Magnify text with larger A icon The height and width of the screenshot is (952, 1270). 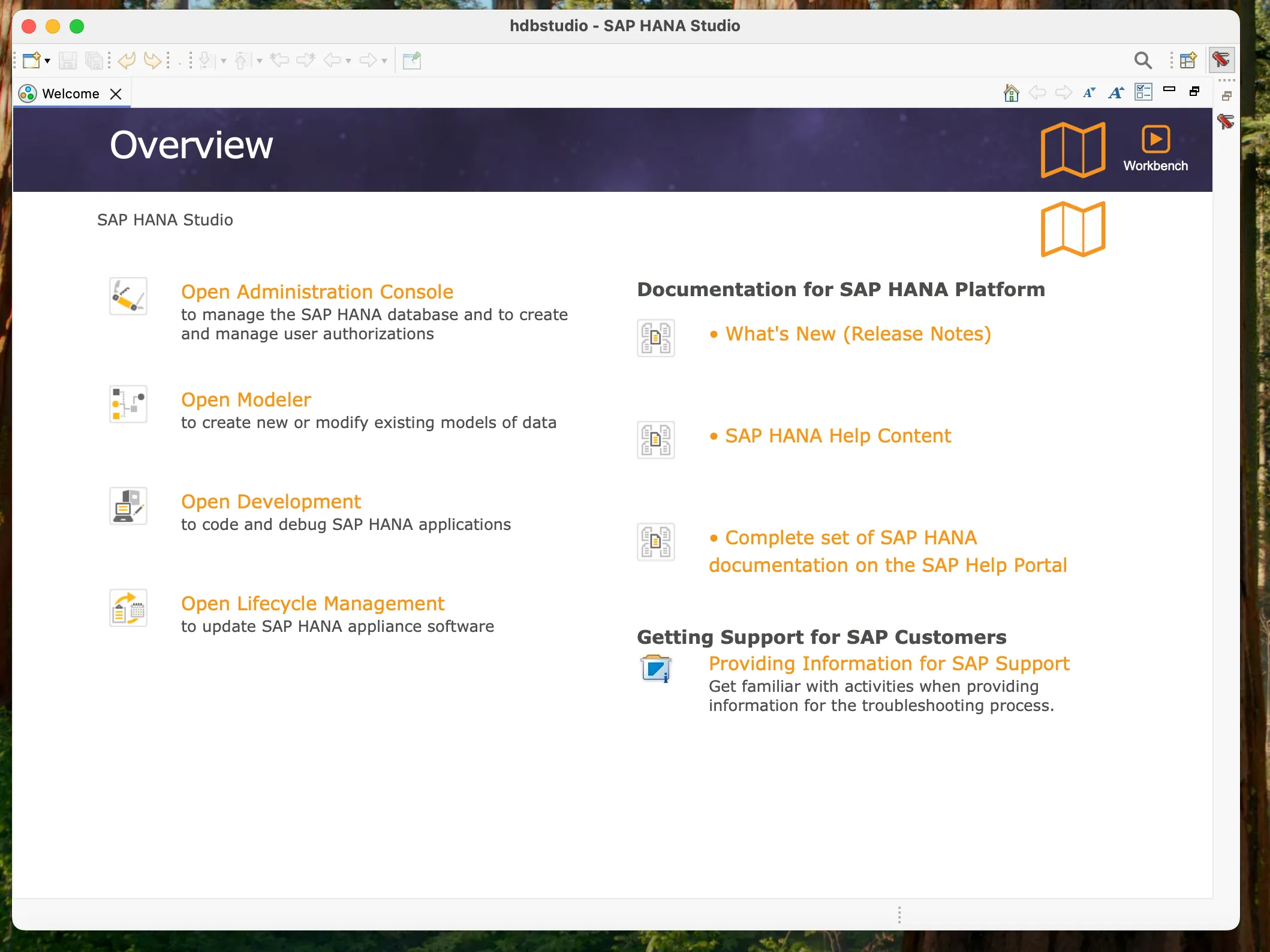[x=1115, y=93]
